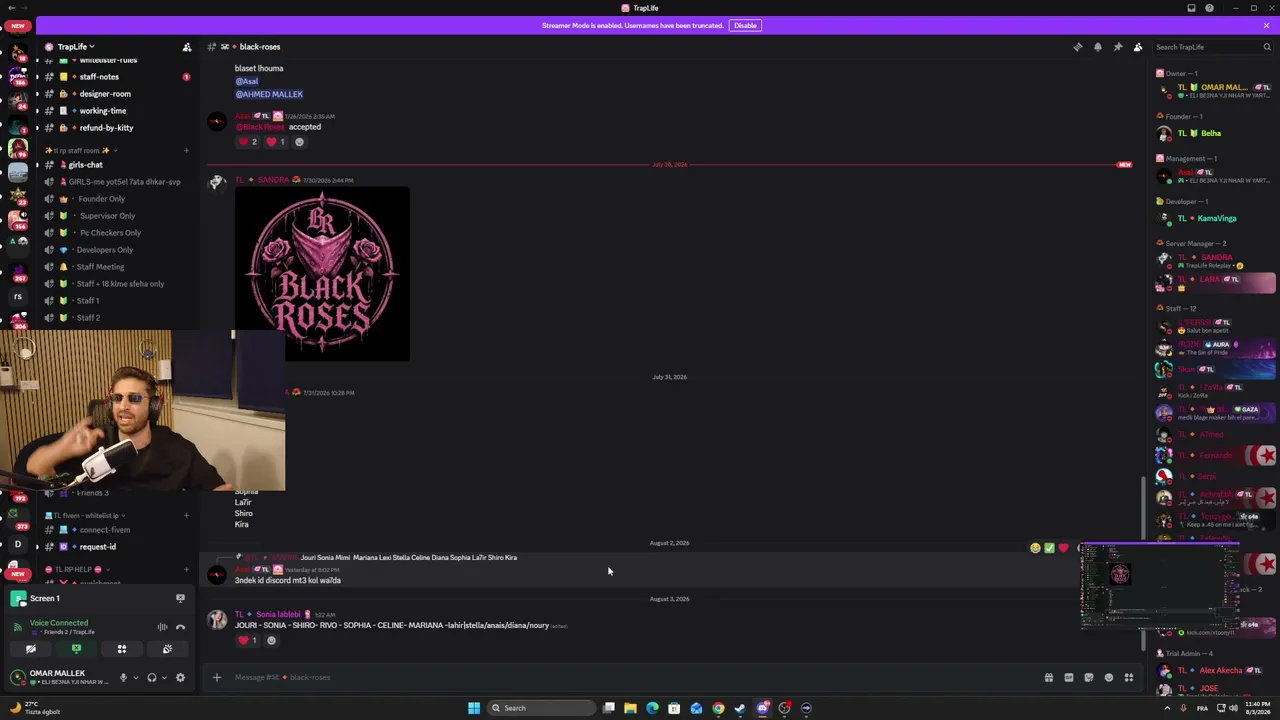The image size is (1280, 720).
Task: Open the Threads icon in channel header
Action: click(1077, 47)
